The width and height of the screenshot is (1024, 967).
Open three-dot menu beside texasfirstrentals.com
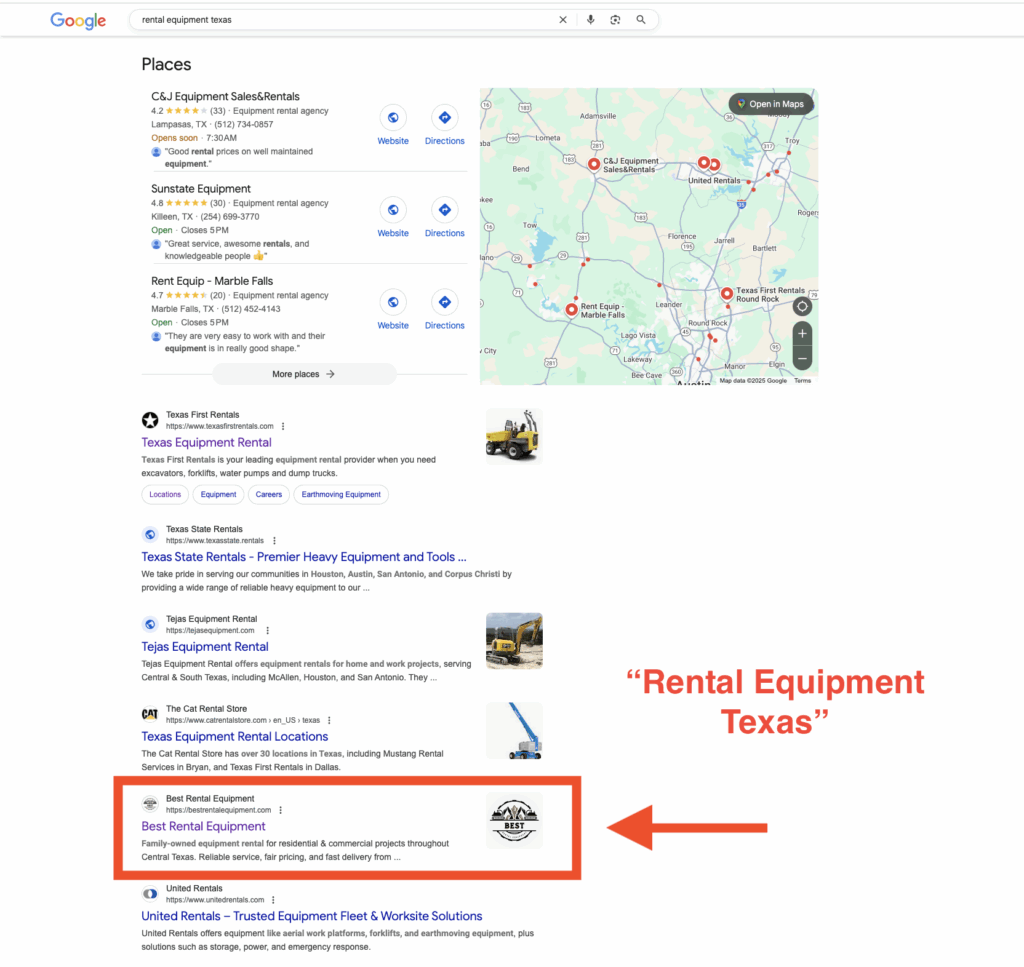coord(283,426)
